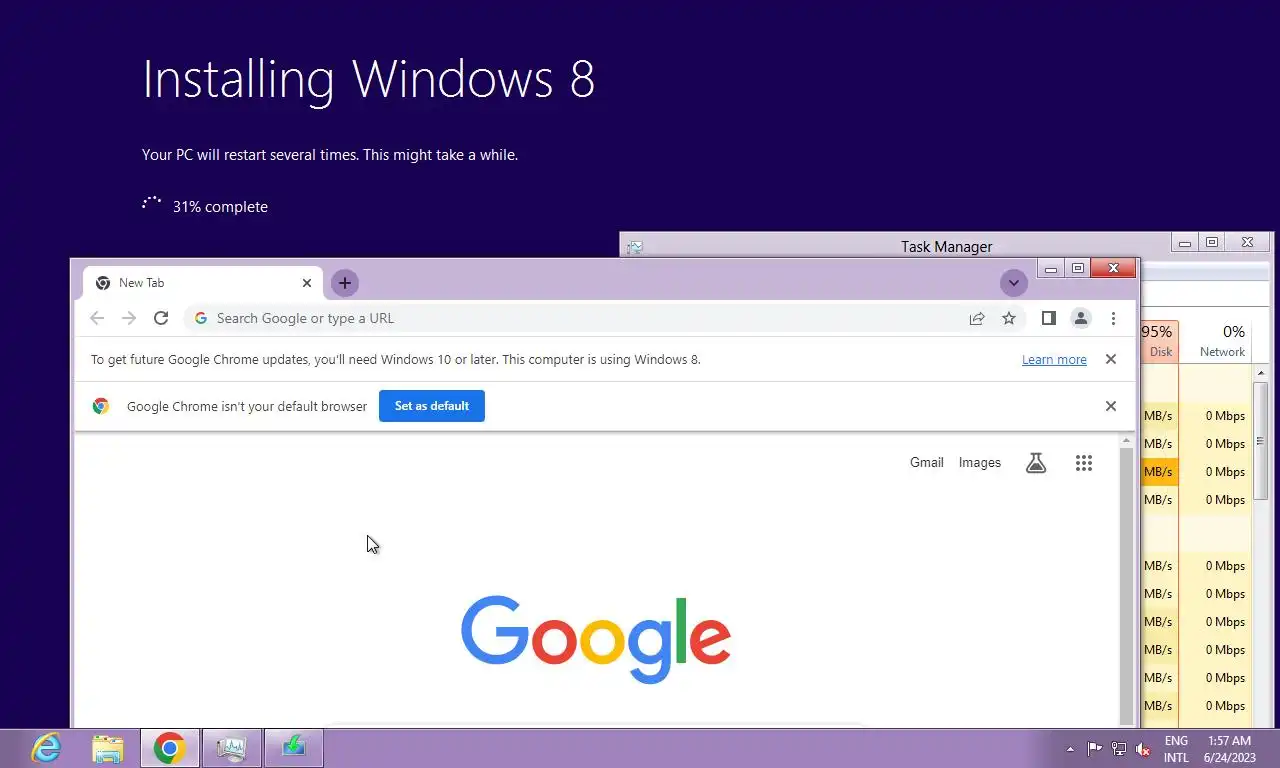Dismiss the default browser infobar
The image size is (1280, 768).
click(x=1111, y=406)
